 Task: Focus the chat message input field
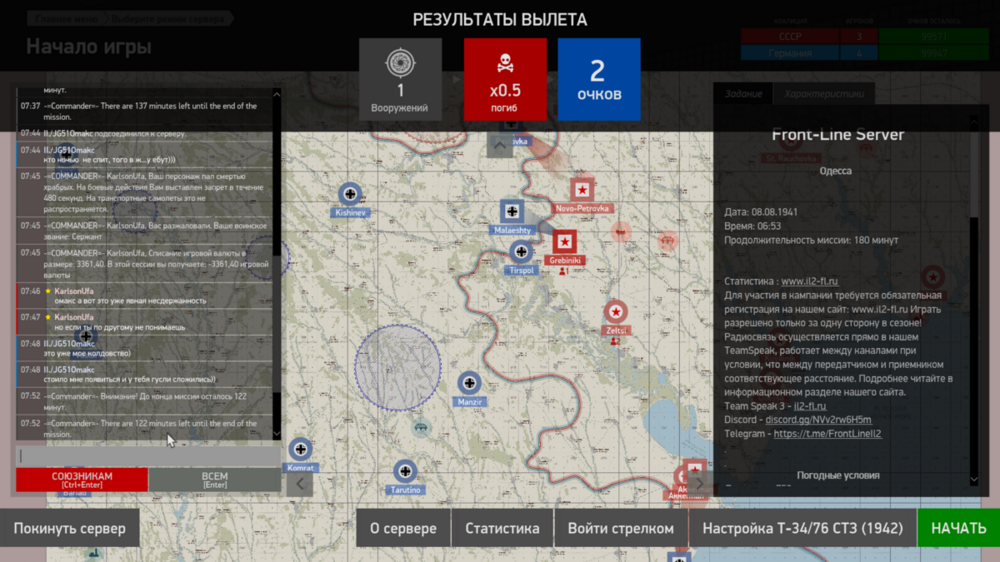coord(148,455)
